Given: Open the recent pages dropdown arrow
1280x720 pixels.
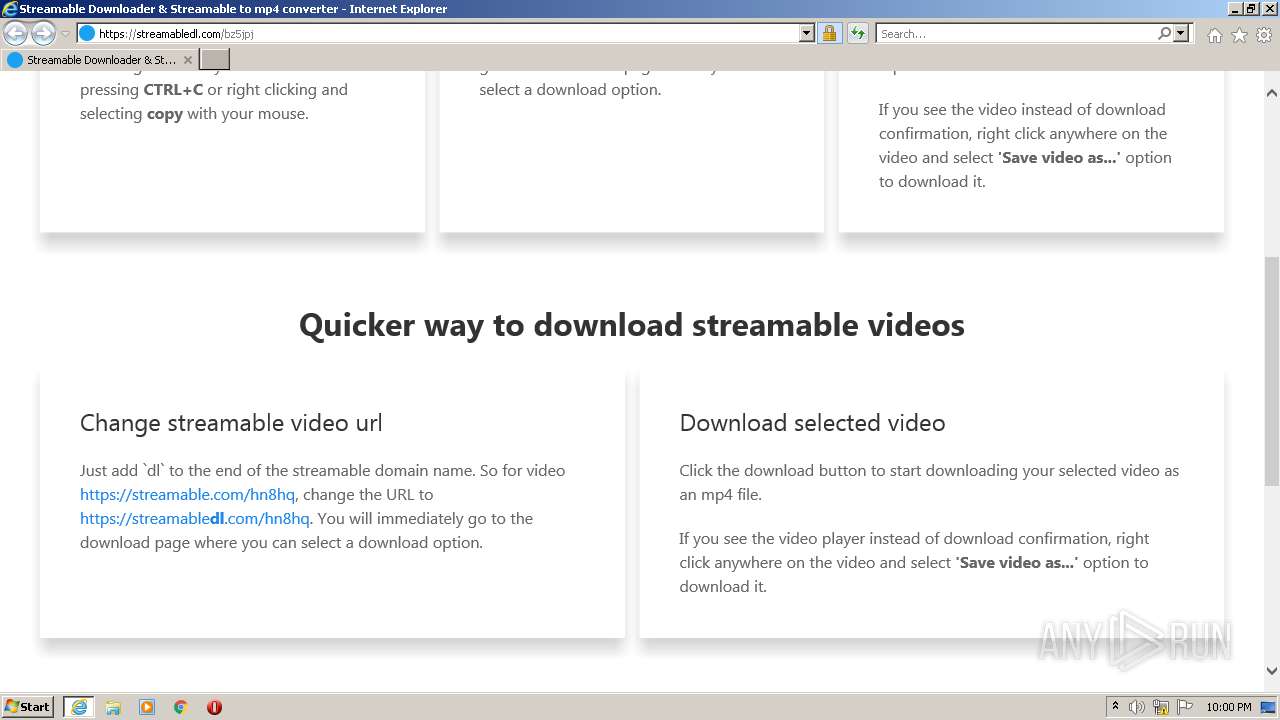Looking at the screenshot, I should 65,34.
